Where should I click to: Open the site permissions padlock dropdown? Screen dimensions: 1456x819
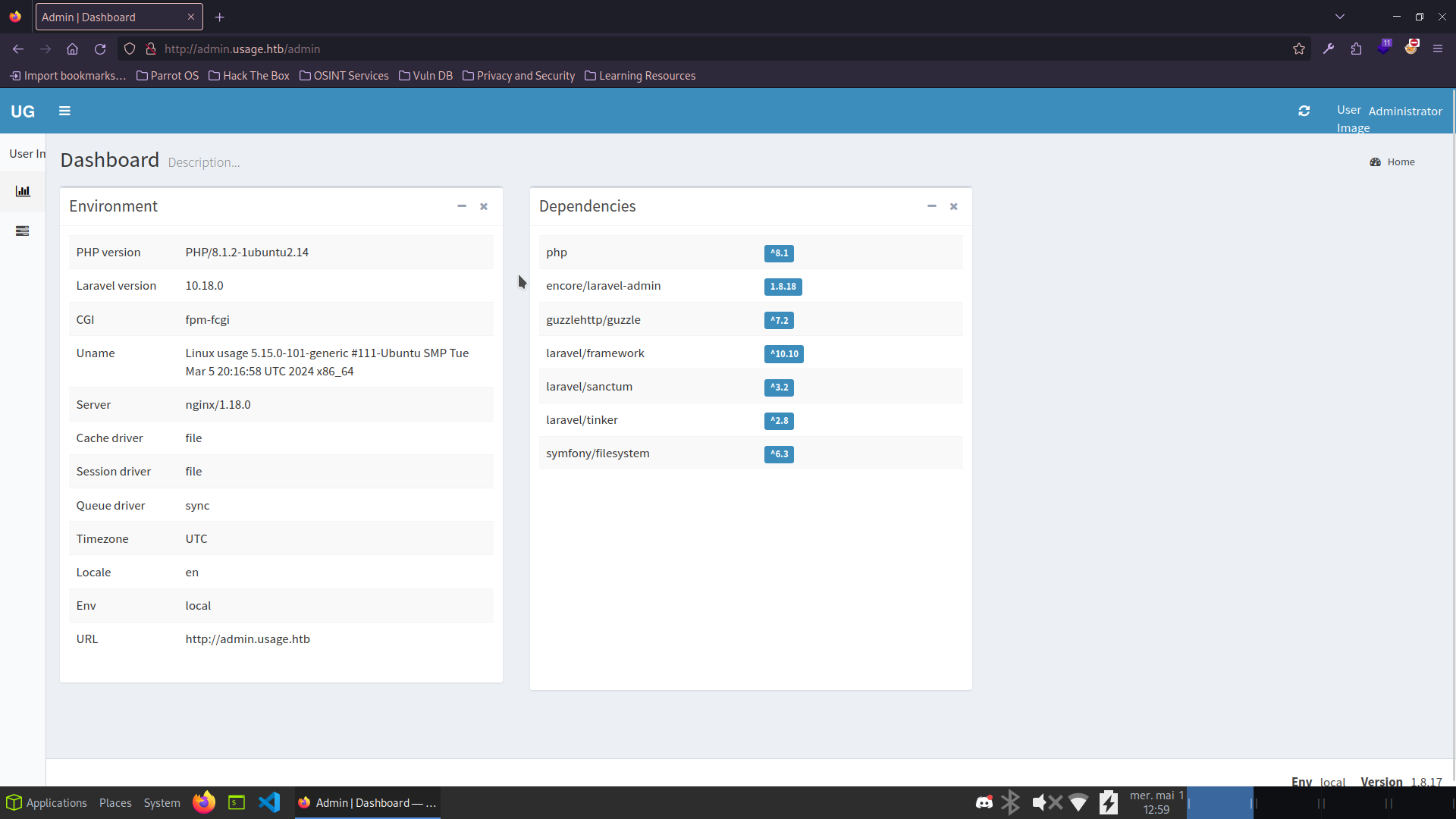point(151,49)
